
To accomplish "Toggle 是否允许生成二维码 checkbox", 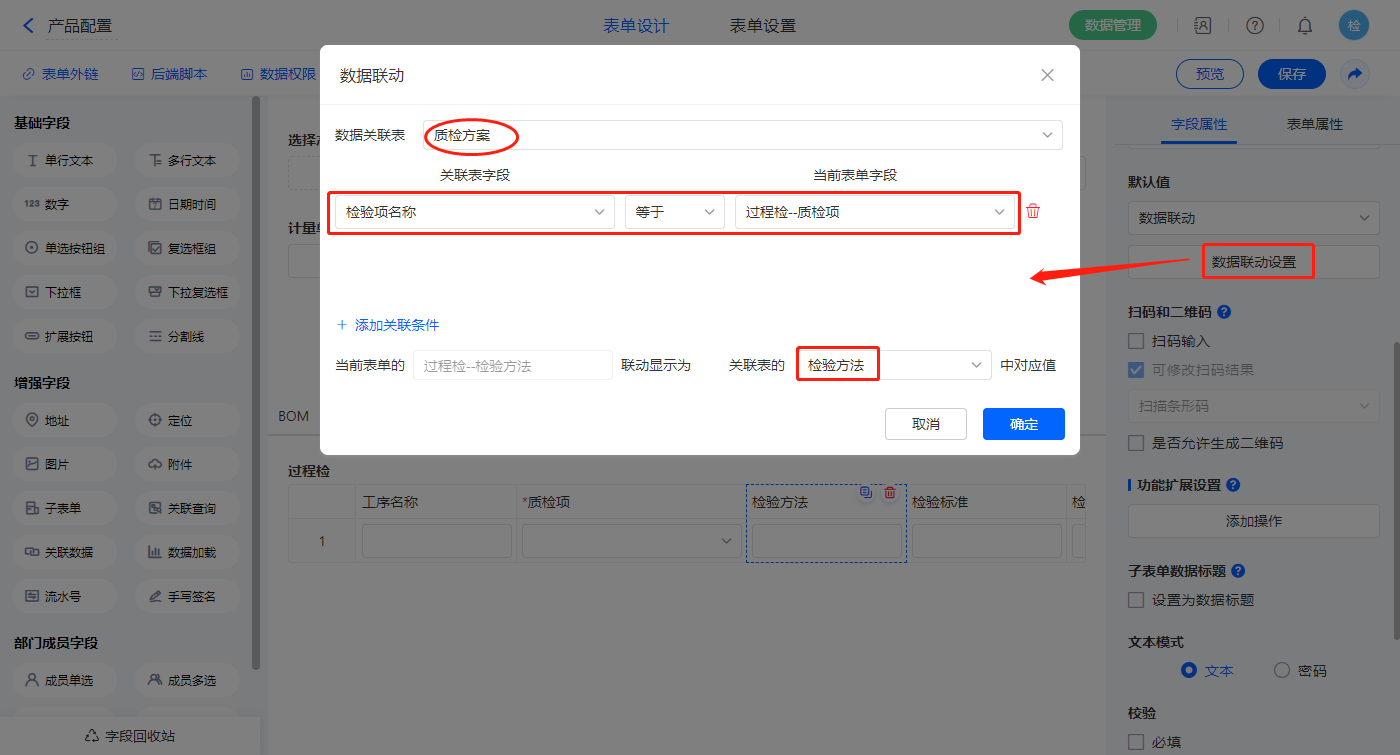I will click(1136, 443).
